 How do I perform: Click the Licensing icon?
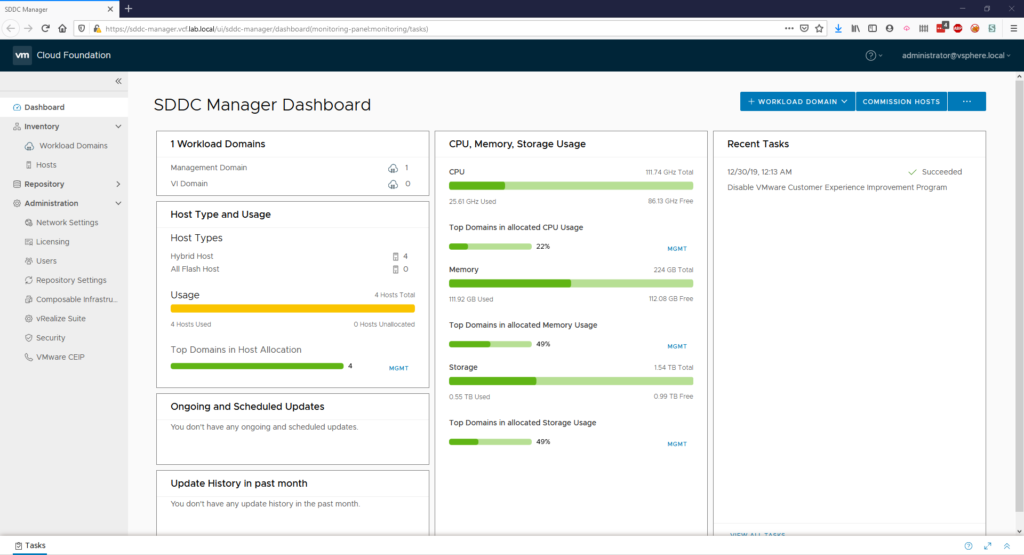click(29, 242)
